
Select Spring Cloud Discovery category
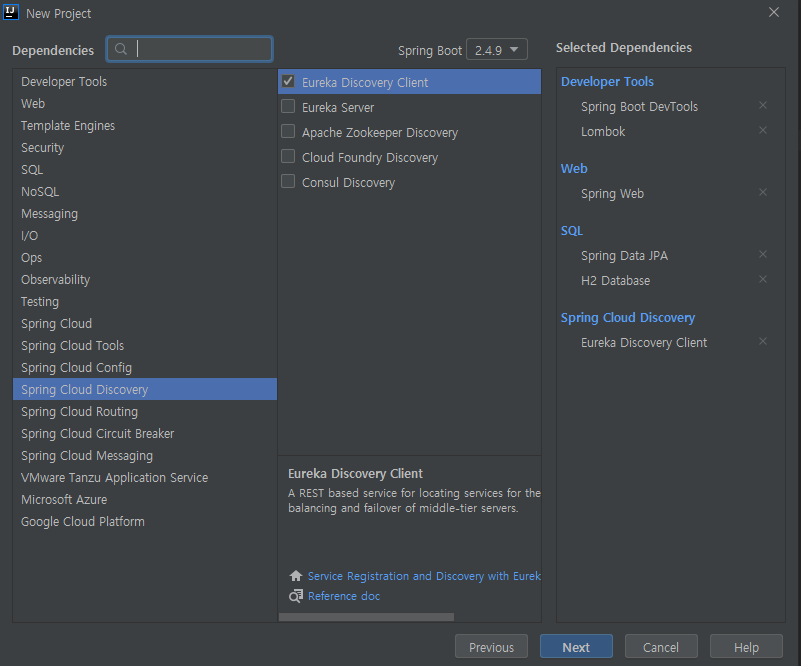tap(145, 389)
